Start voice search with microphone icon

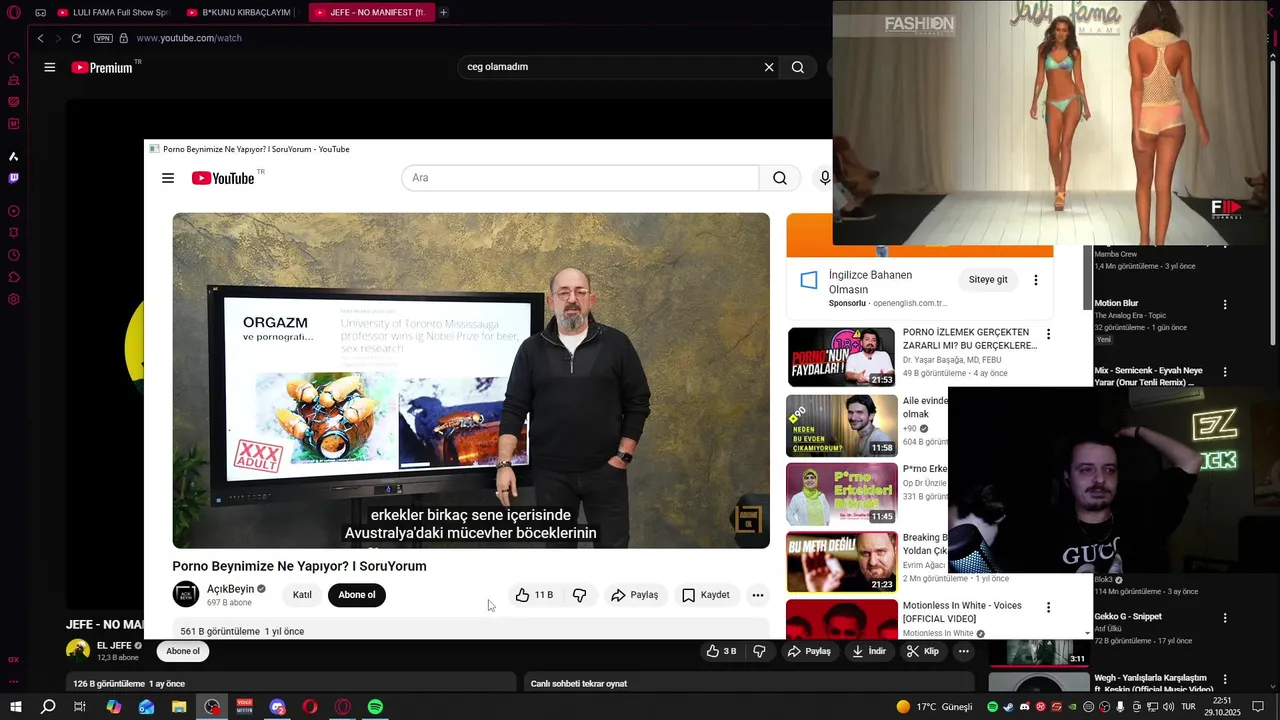824,178
